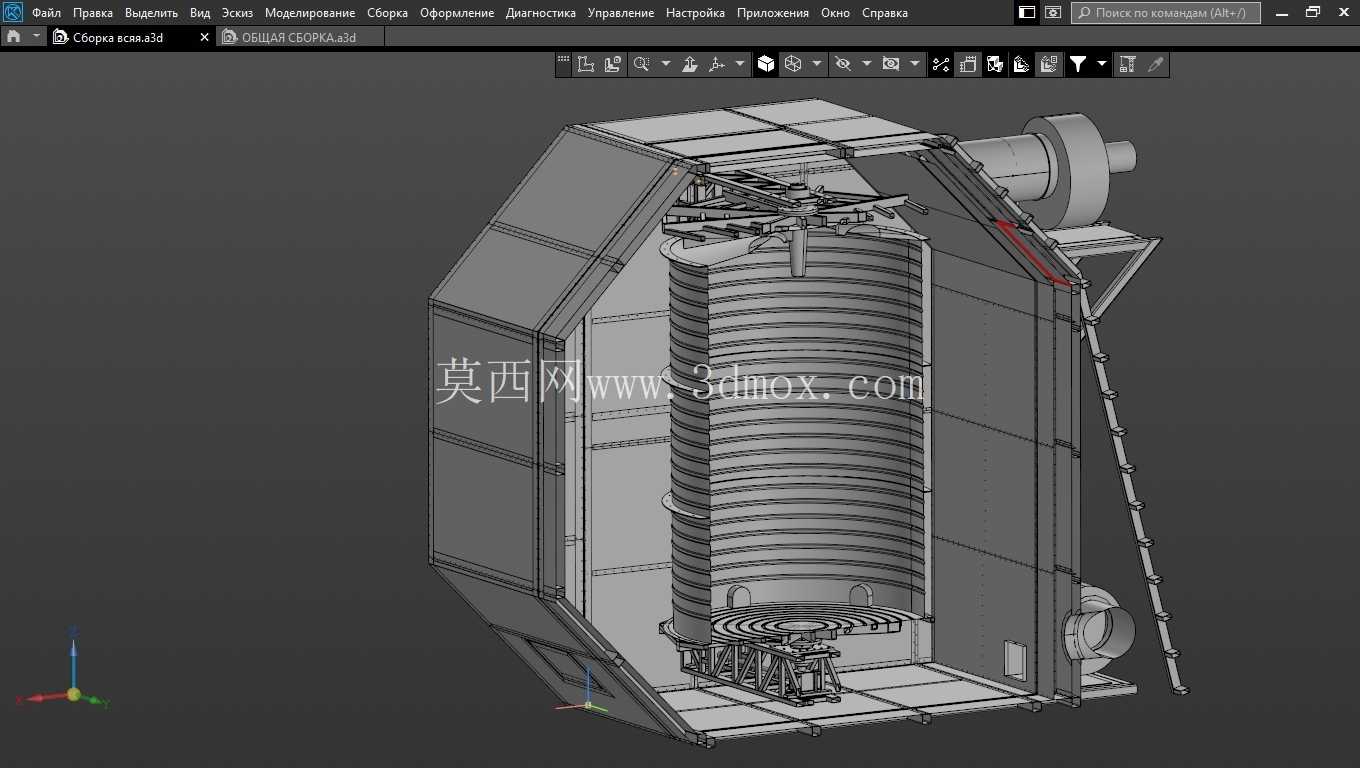Image resolution: width=1360 pixels, height=768 pixels.
Task: Select the zoom magnifier tool
Action: (641, 64)
